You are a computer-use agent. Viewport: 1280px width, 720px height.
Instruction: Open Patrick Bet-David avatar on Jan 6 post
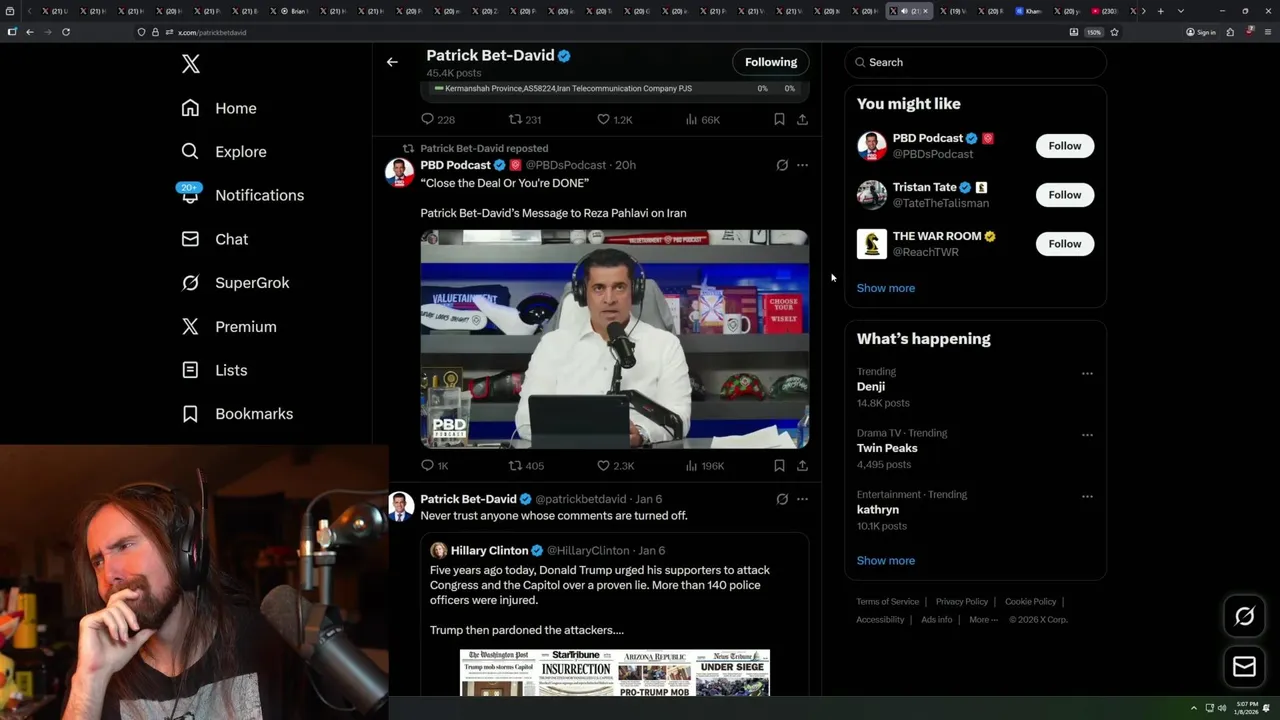click(400, 506)
